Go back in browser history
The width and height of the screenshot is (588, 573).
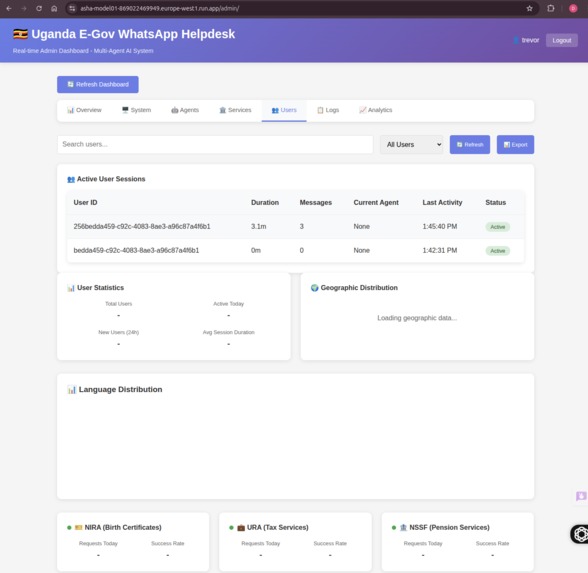(x=9, y=8)
